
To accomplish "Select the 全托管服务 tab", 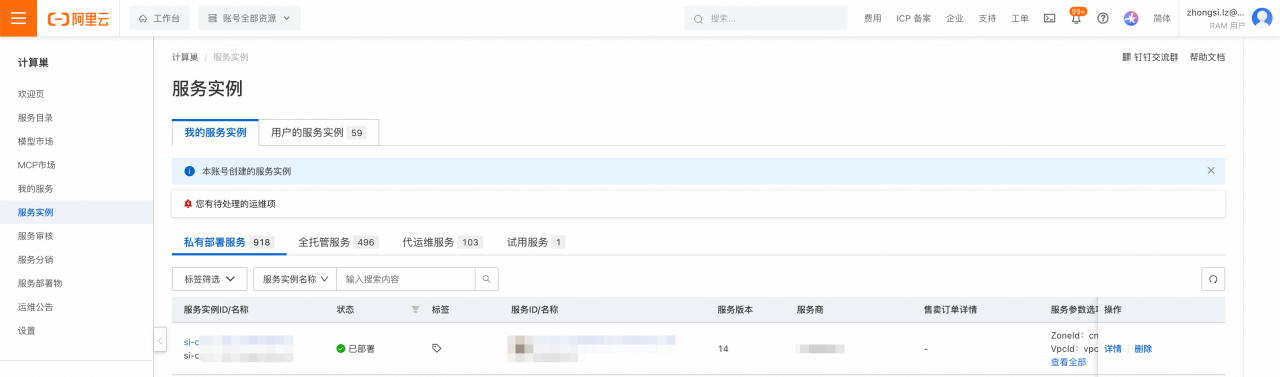I will [338, 242].
